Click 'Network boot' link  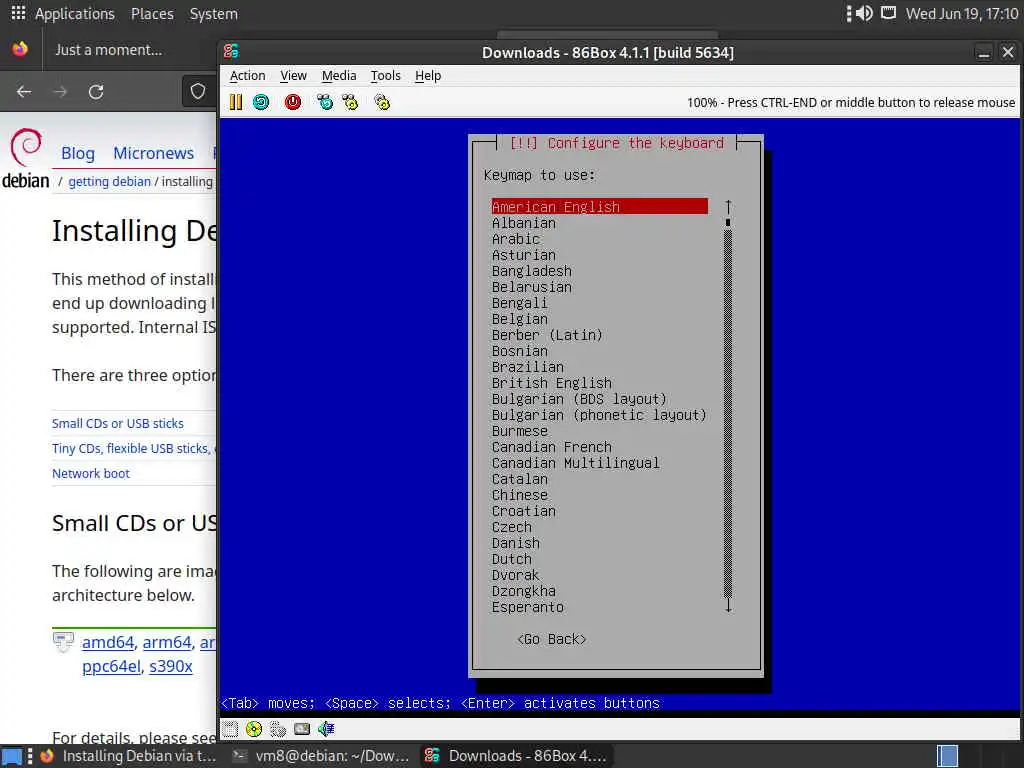pyautogui.click(x=91, y=473)
